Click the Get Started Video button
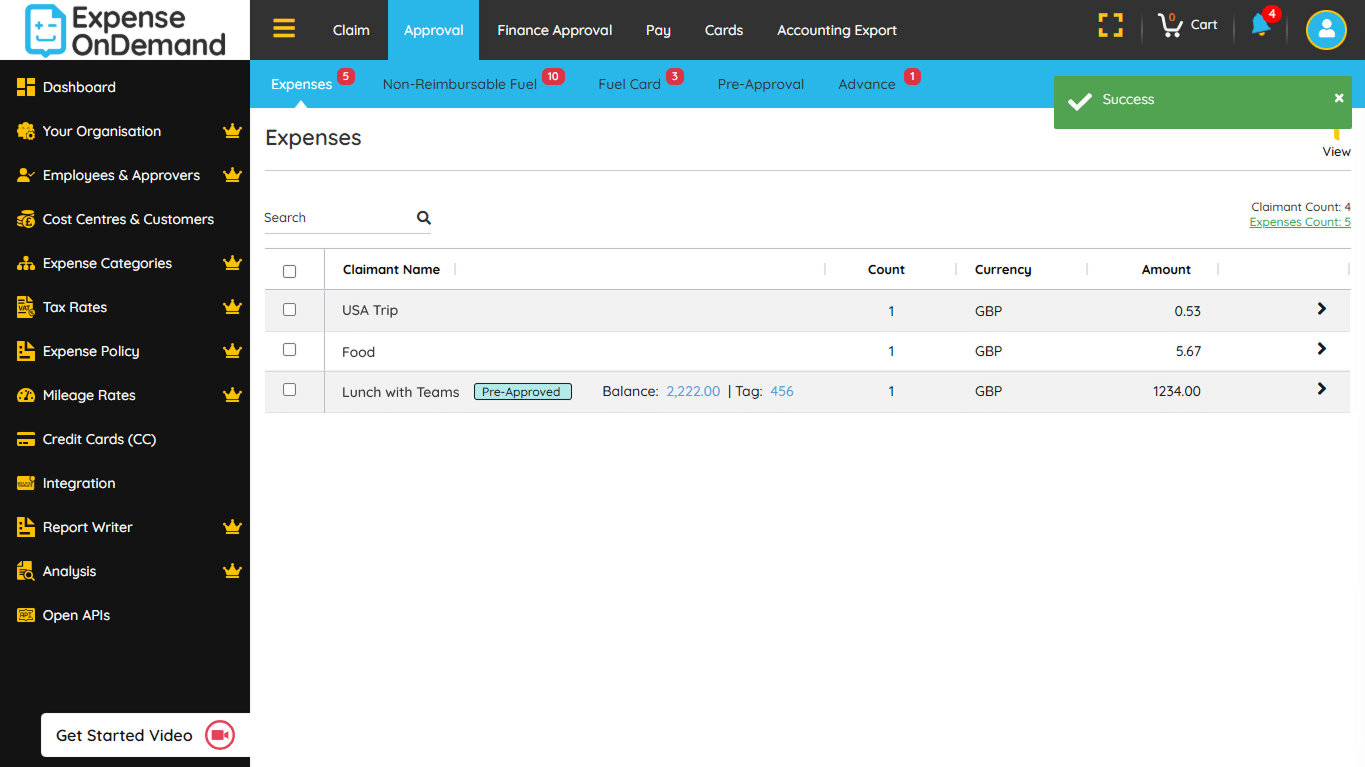This screenshot has width=1365, height=767. pos(145,735)
